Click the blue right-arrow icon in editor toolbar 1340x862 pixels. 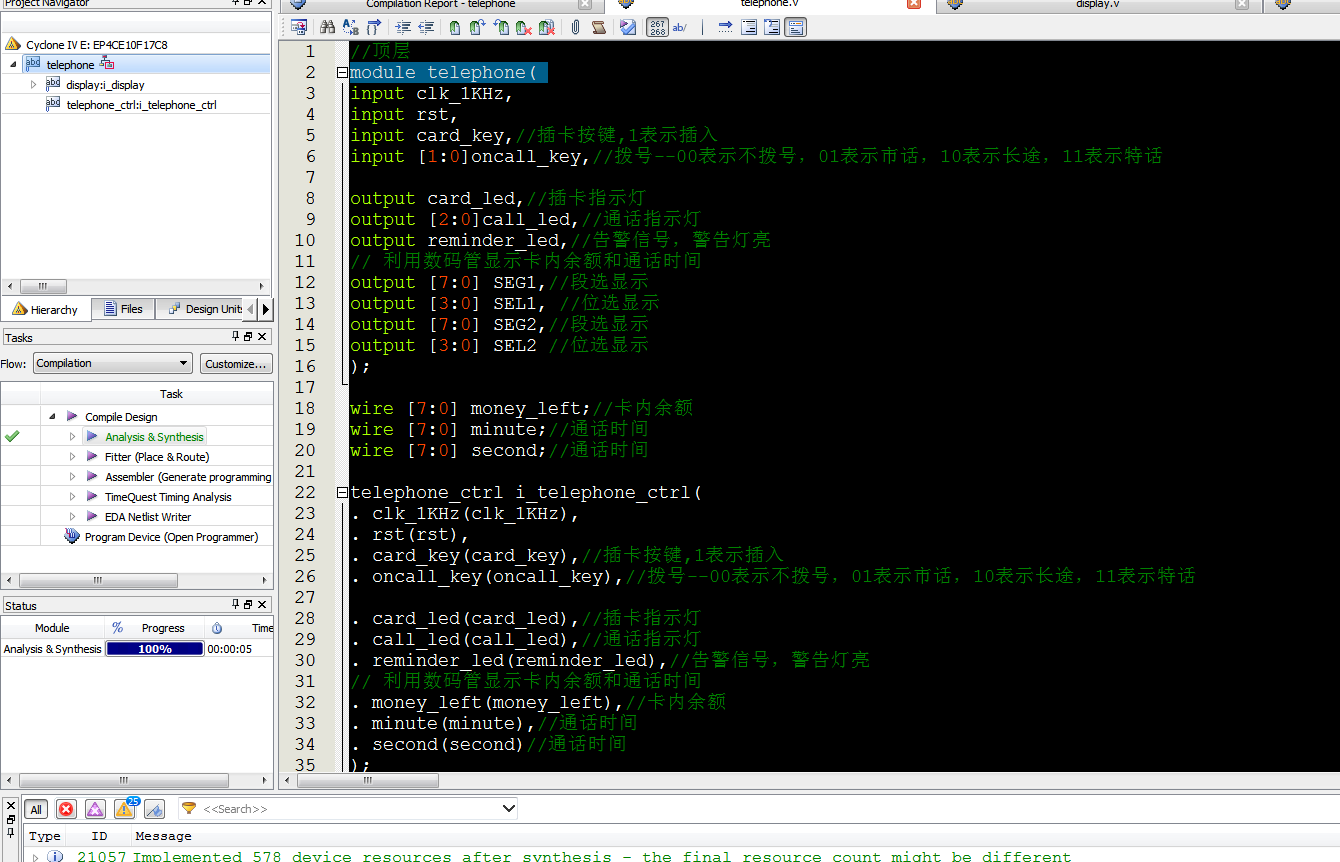726,27
